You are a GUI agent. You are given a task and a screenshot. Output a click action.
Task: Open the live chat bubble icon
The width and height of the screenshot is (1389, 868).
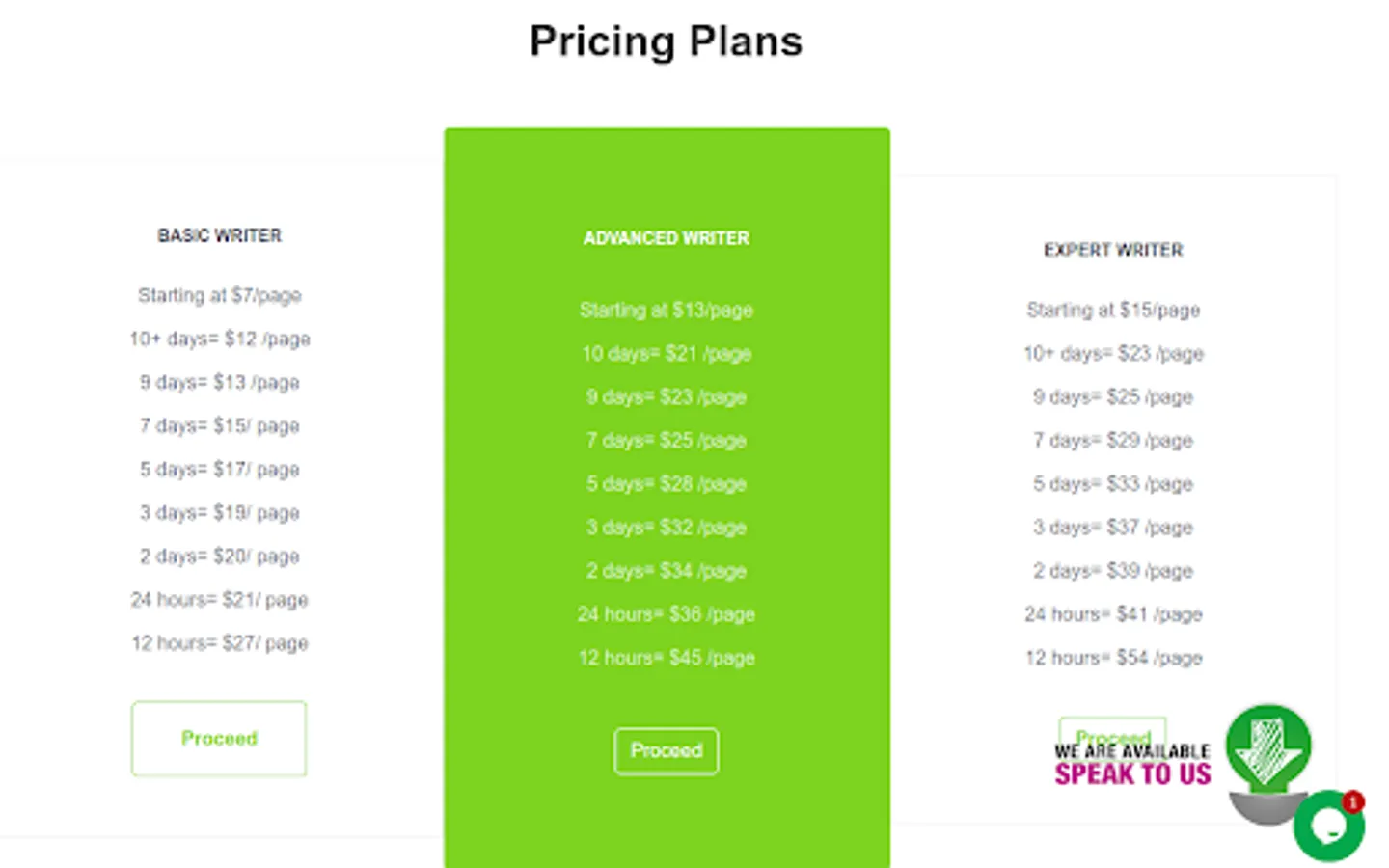pos(1328,826)
